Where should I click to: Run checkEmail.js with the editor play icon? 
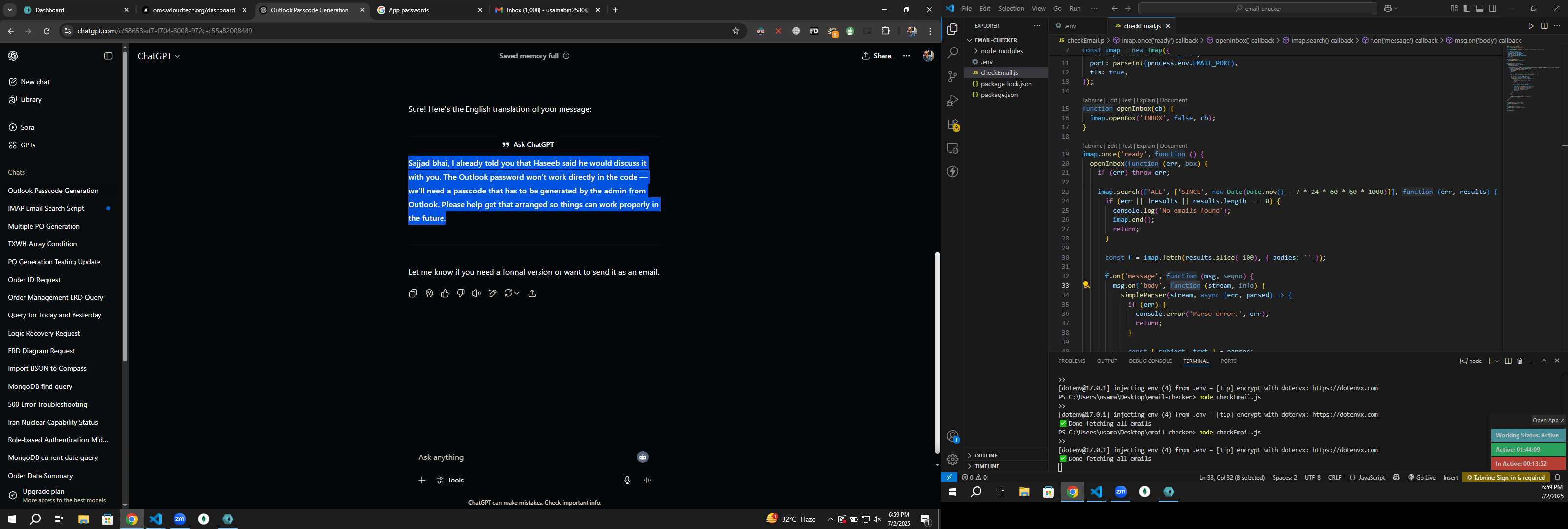pos(1530,26)
